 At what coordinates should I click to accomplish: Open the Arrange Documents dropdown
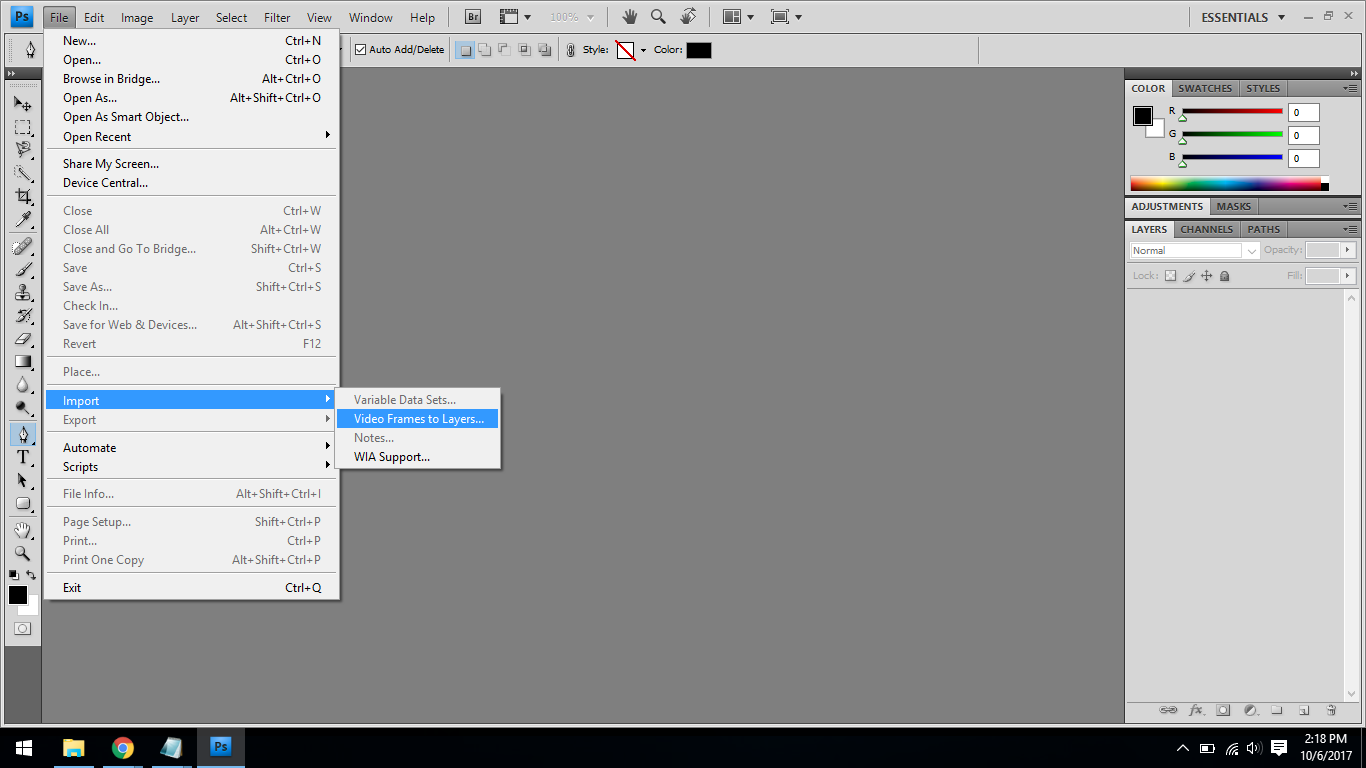[x=739, y=17]
